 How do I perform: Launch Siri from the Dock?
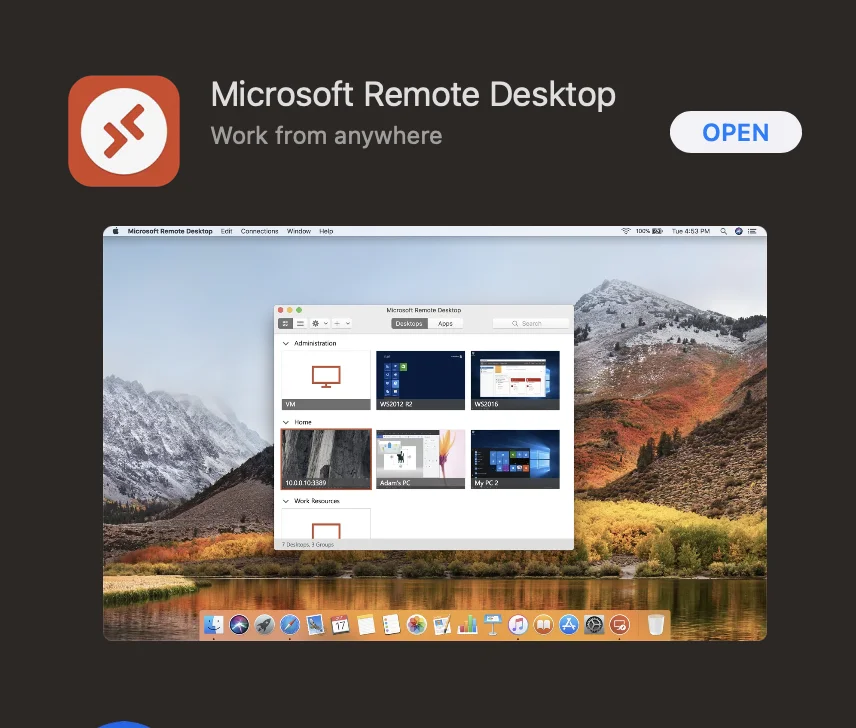[x=239, y=624]
